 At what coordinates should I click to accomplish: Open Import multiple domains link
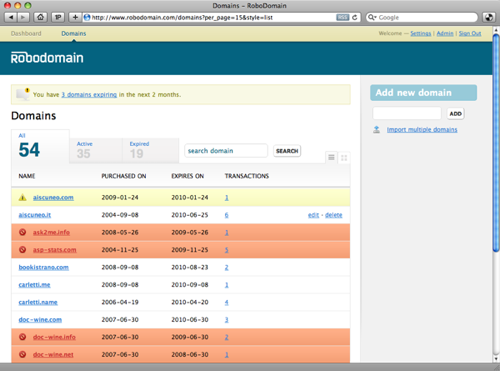click(x=422, y=130)
